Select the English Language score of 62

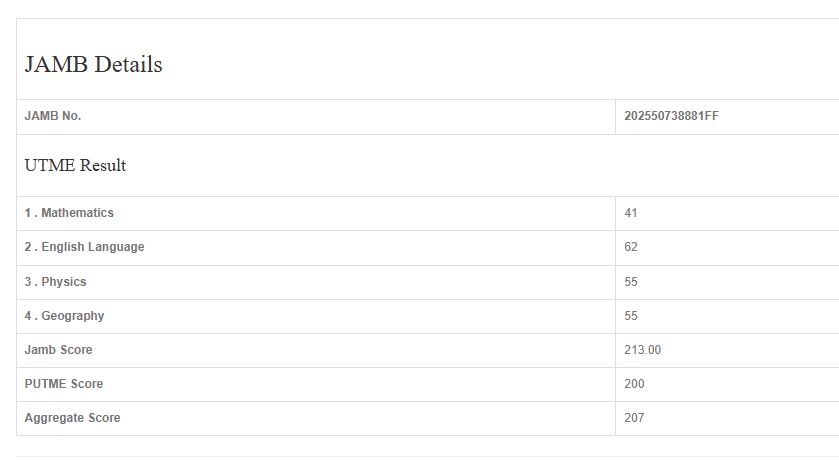coord(631,247)
